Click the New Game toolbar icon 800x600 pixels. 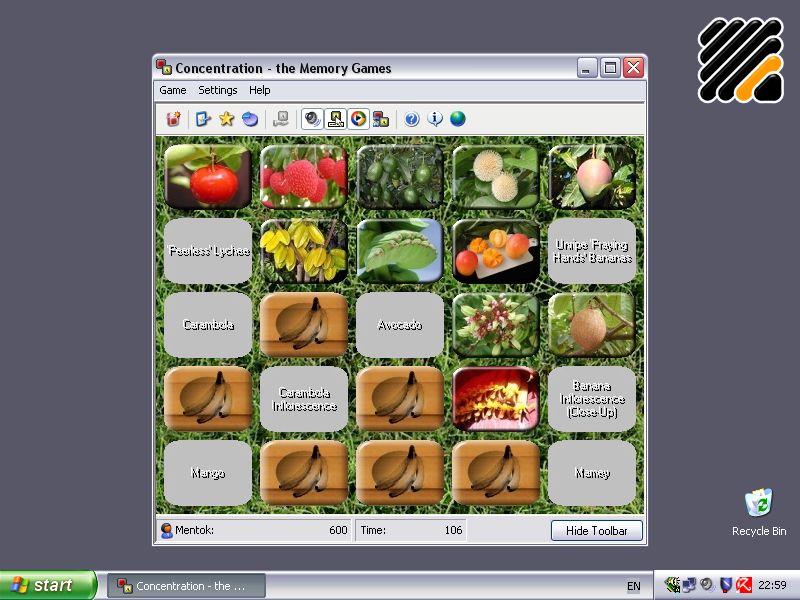click(174, 119)
